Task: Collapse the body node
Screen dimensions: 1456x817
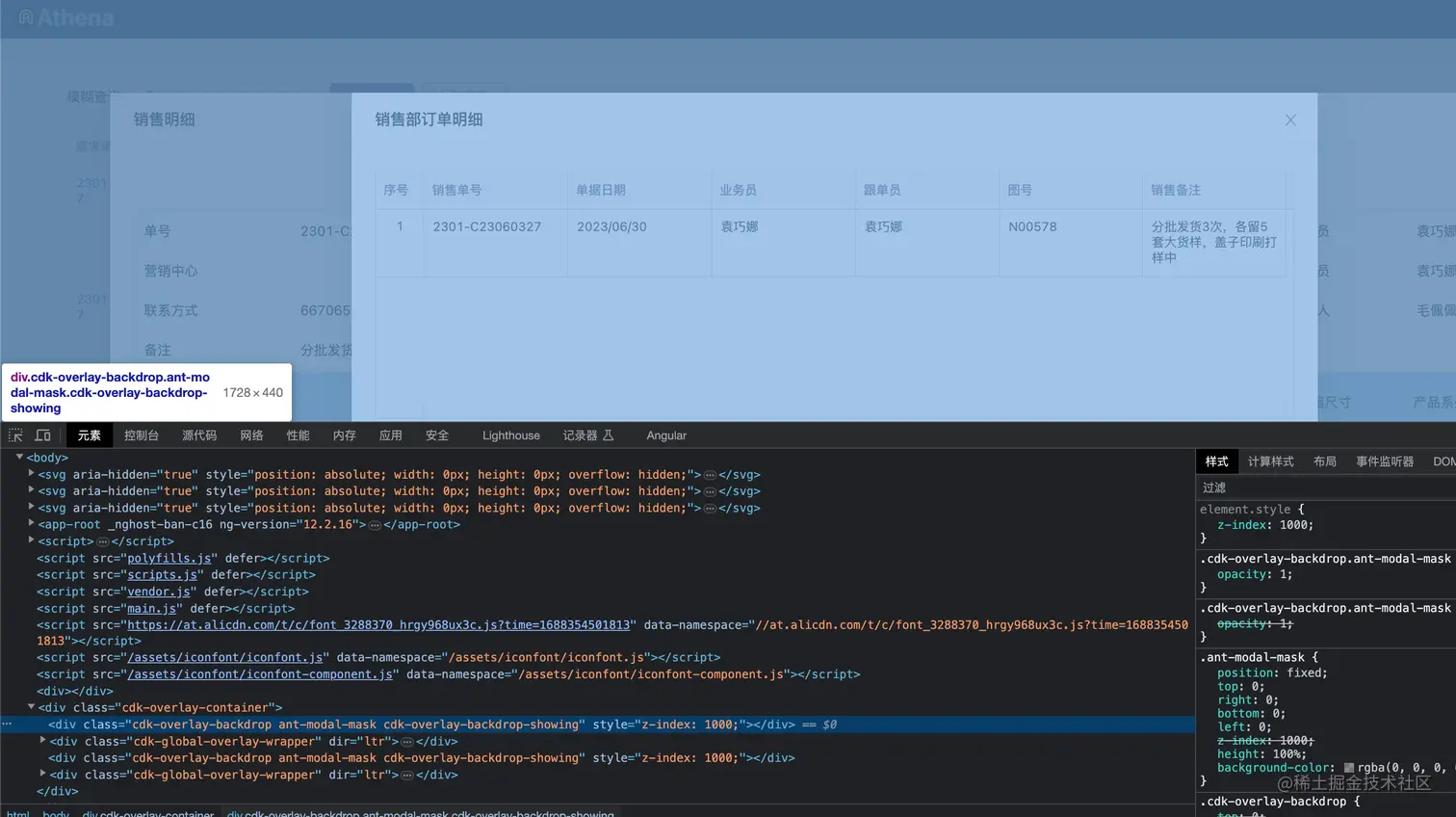Action: [19, 458]
